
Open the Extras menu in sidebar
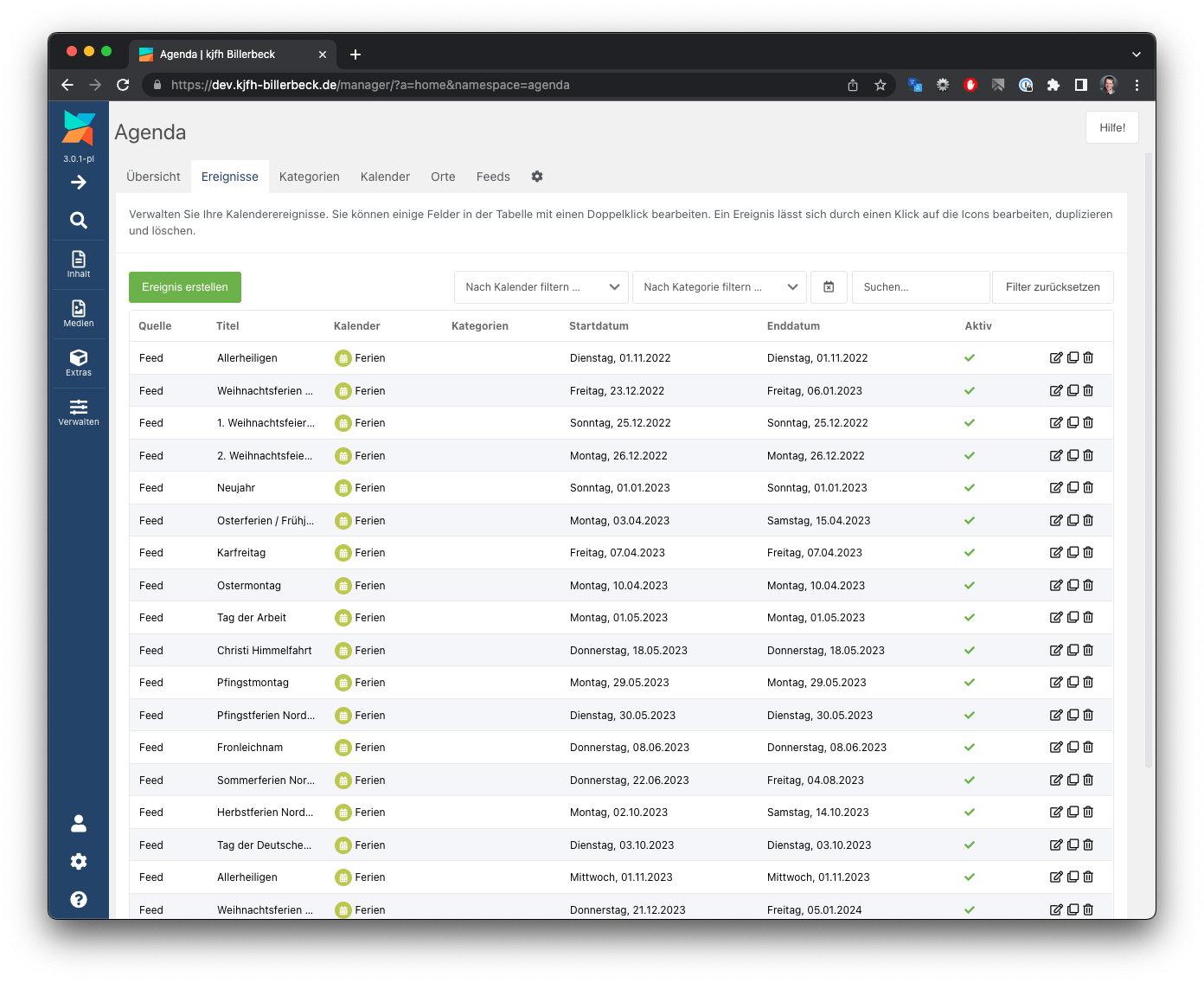point(79,363)
